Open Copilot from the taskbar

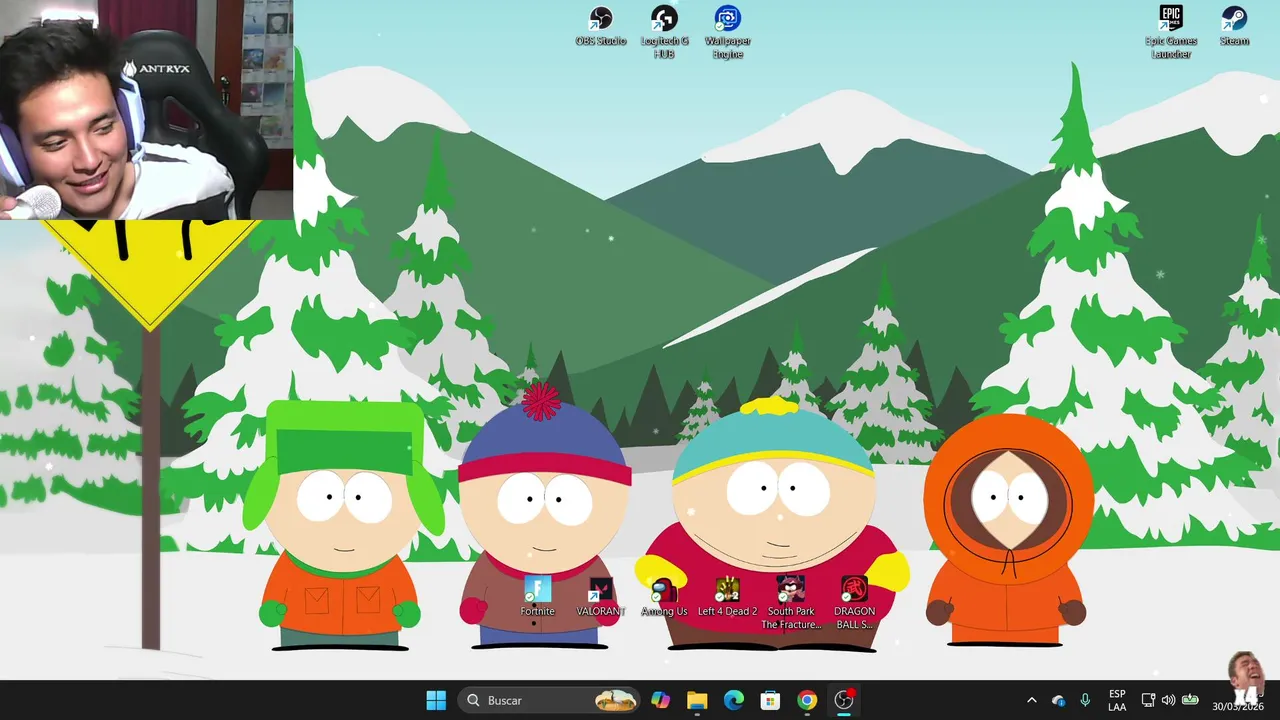[660, 700]
